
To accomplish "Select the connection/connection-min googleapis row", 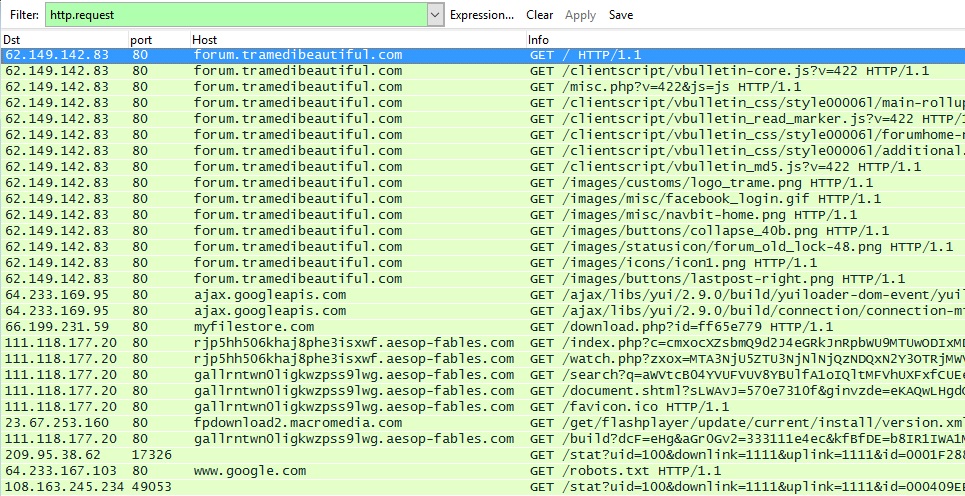I will [482, 311].
